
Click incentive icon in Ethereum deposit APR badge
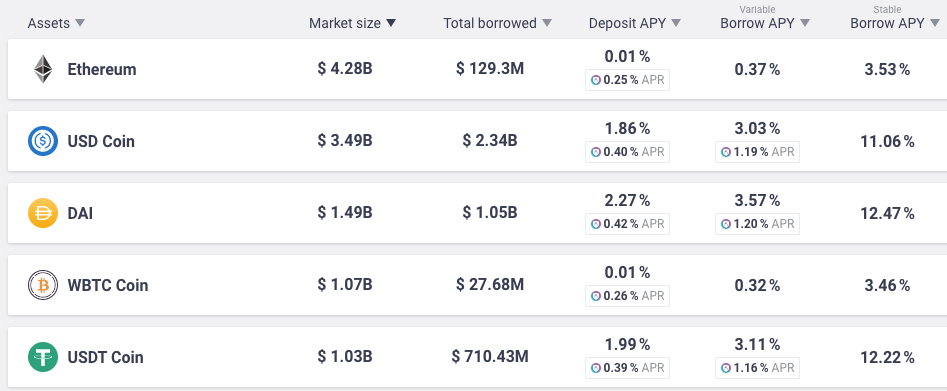[595, 80]
